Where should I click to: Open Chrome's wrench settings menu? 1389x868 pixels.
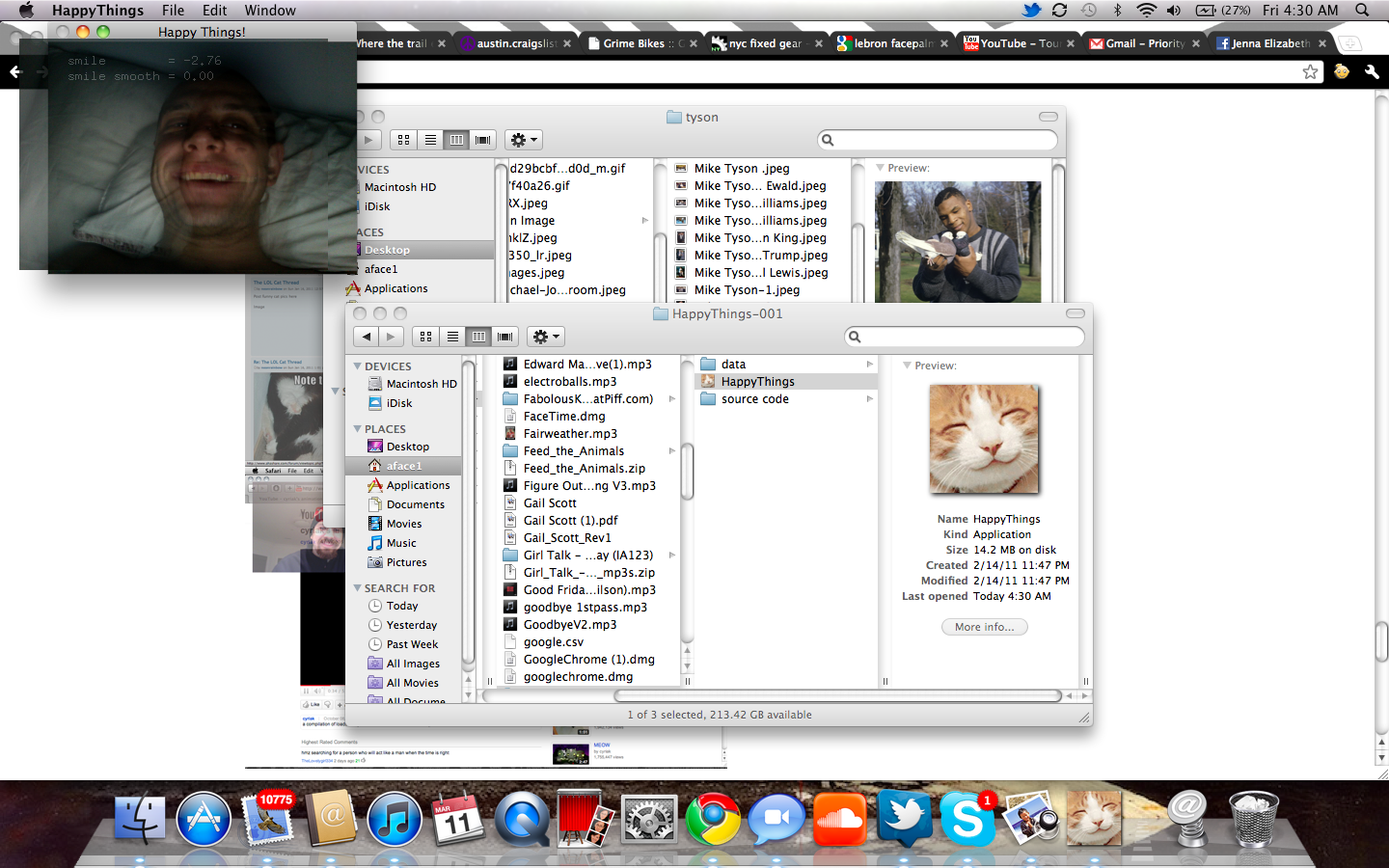[1372, 71]
